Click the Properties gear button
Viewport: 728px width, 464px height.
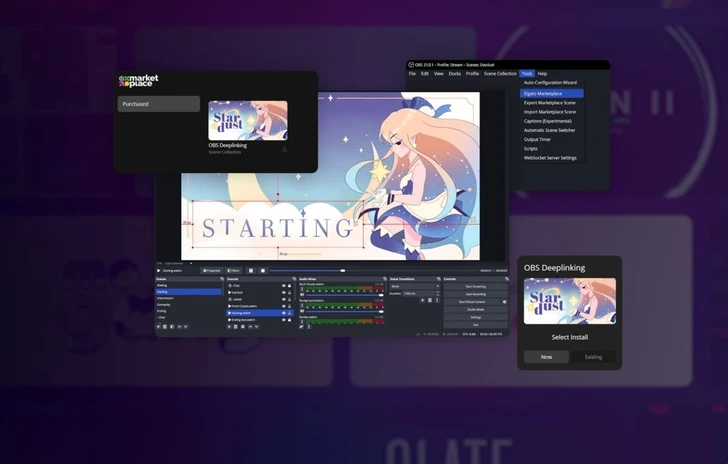(x=211, y=270)
